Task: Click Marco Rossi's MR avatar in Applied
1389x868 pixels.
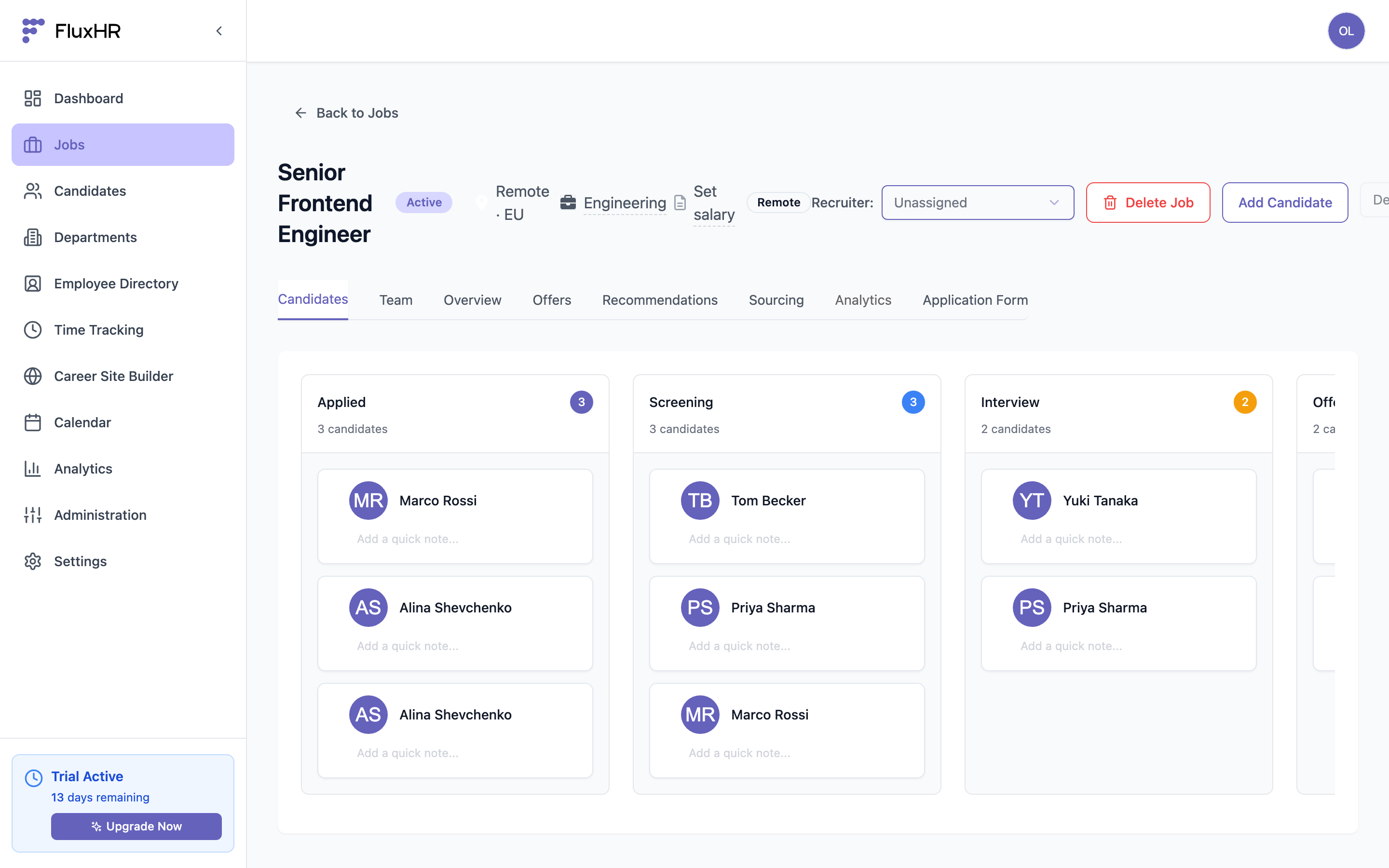Action: coord(368,501)
